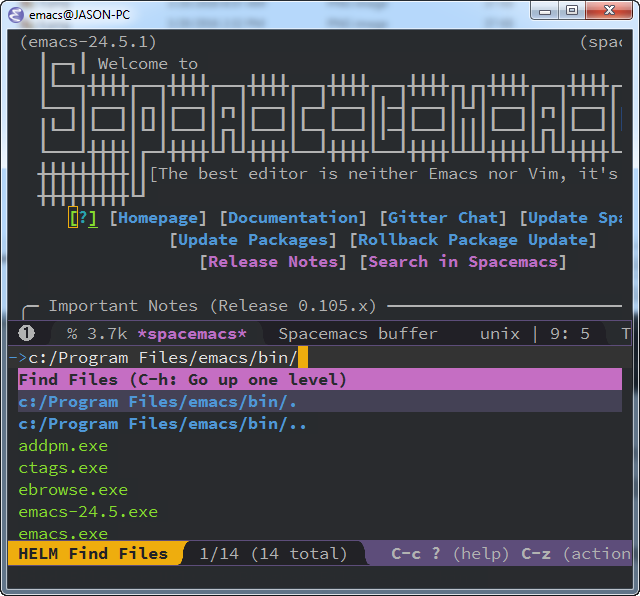Open the Documentation link
Image resolution: width=640 pixels, height=596 pixels.
click(293, 218)
